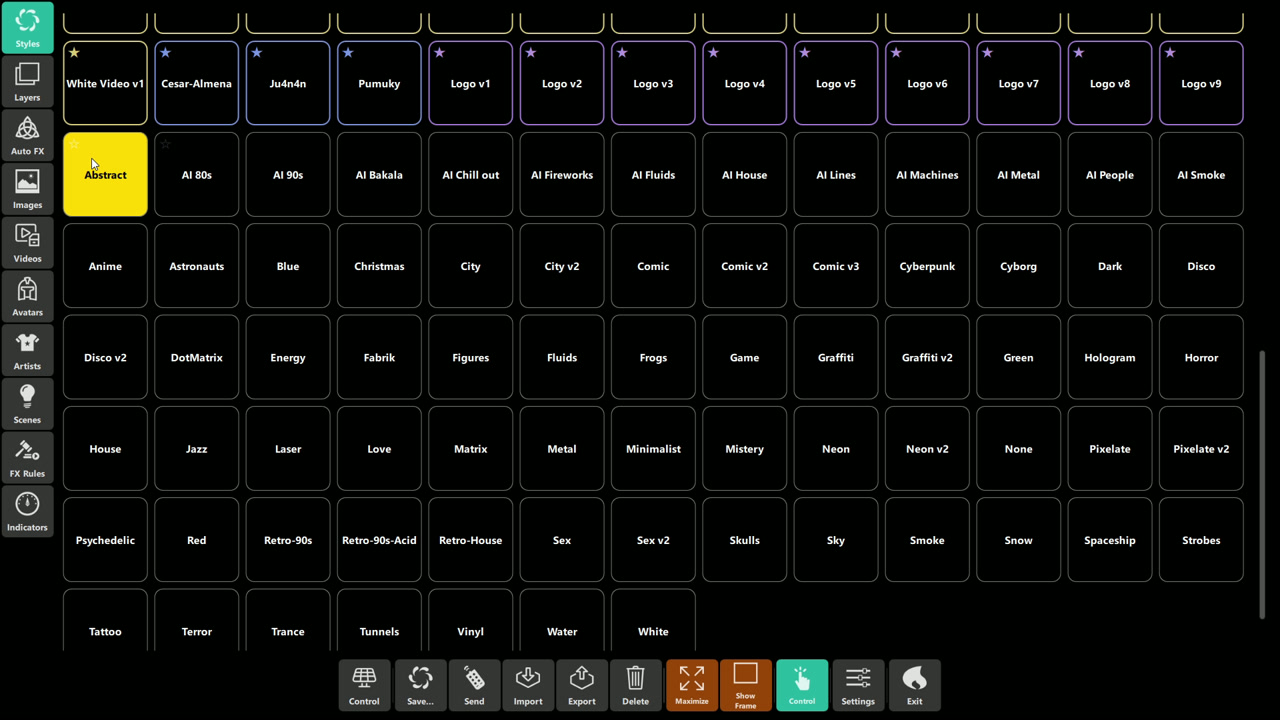Open the FX Rules panel
The height and width of the screenshot is (720, 1280).
point(27,458)
